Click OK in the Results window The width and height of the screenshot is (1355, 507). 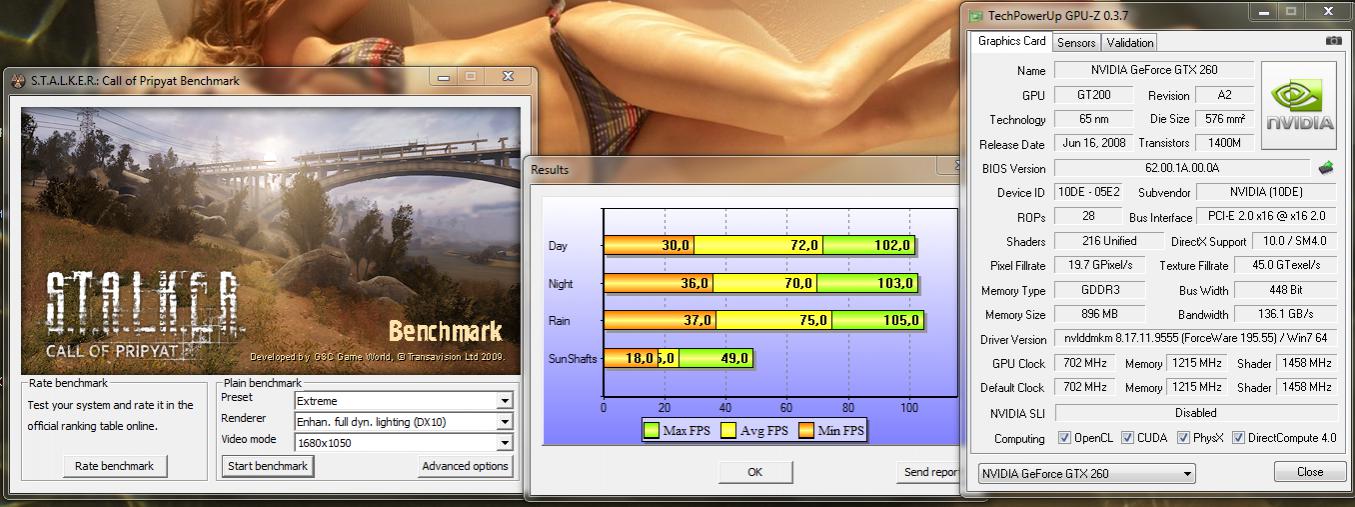(x=755, y=472)
